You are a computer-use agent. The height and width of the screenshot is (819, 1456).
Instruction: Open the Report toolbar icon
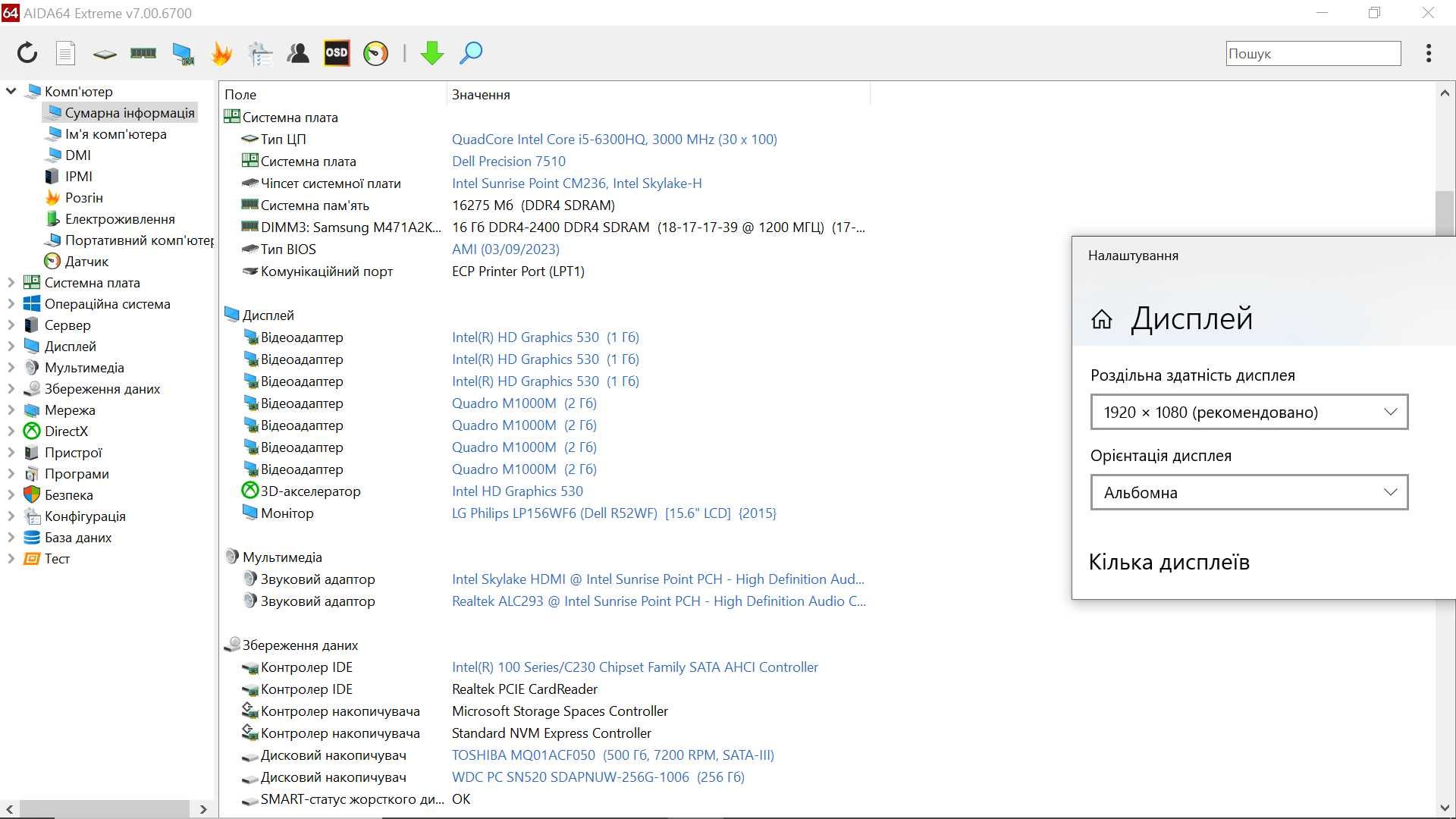click(66, 53)
